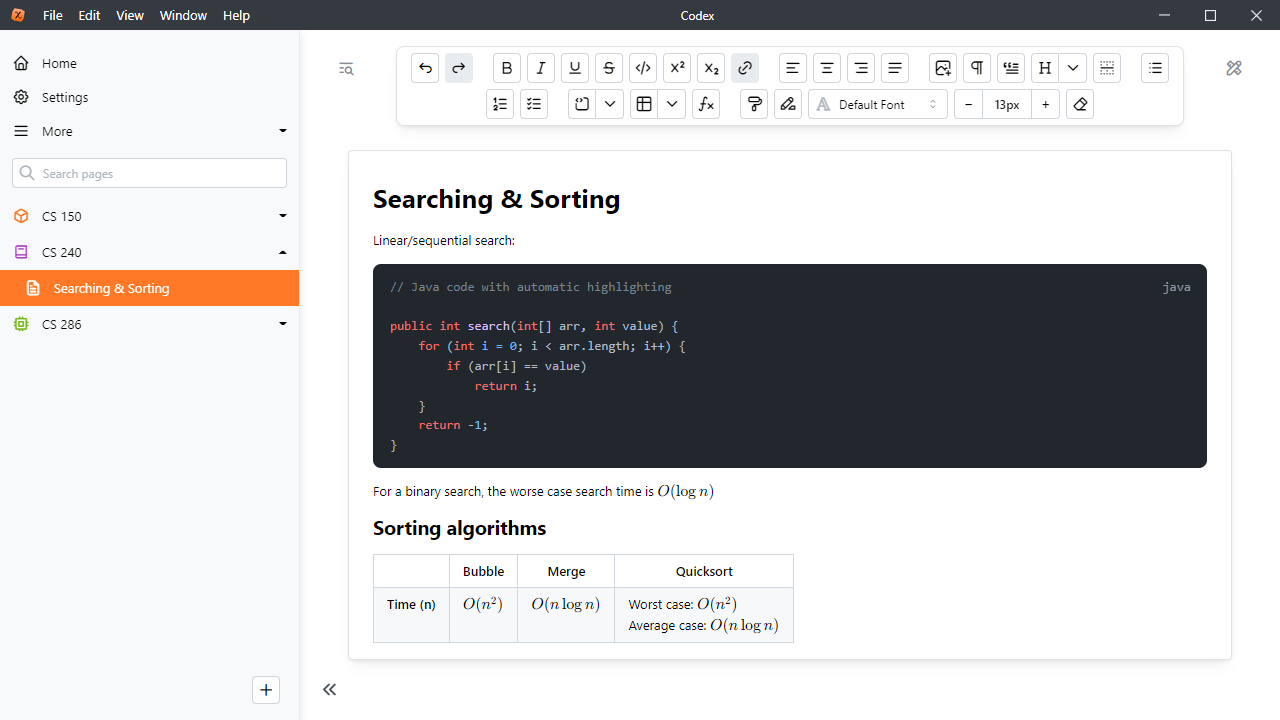Viewport: 1280px width, 720px height.
Task: Insert a horizontal rule
Action: pos(1107,68)
